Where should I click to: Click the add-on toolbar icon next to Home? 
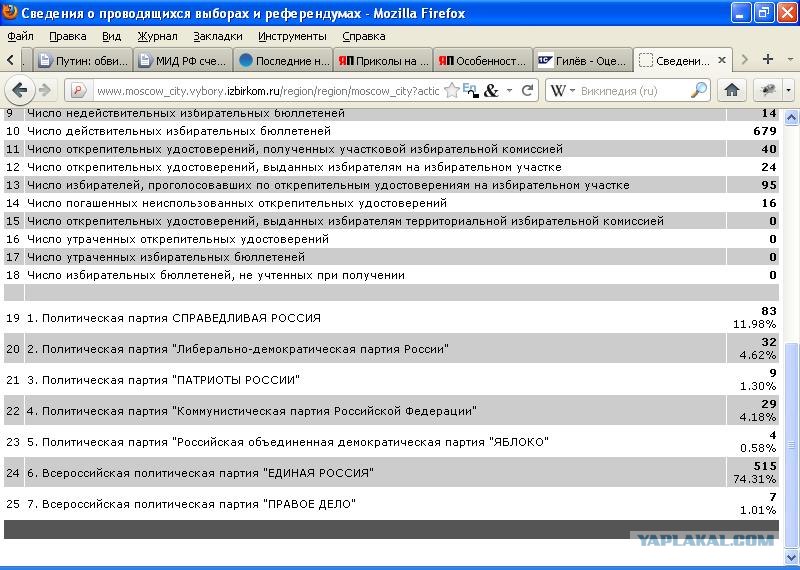click(768, 90)
